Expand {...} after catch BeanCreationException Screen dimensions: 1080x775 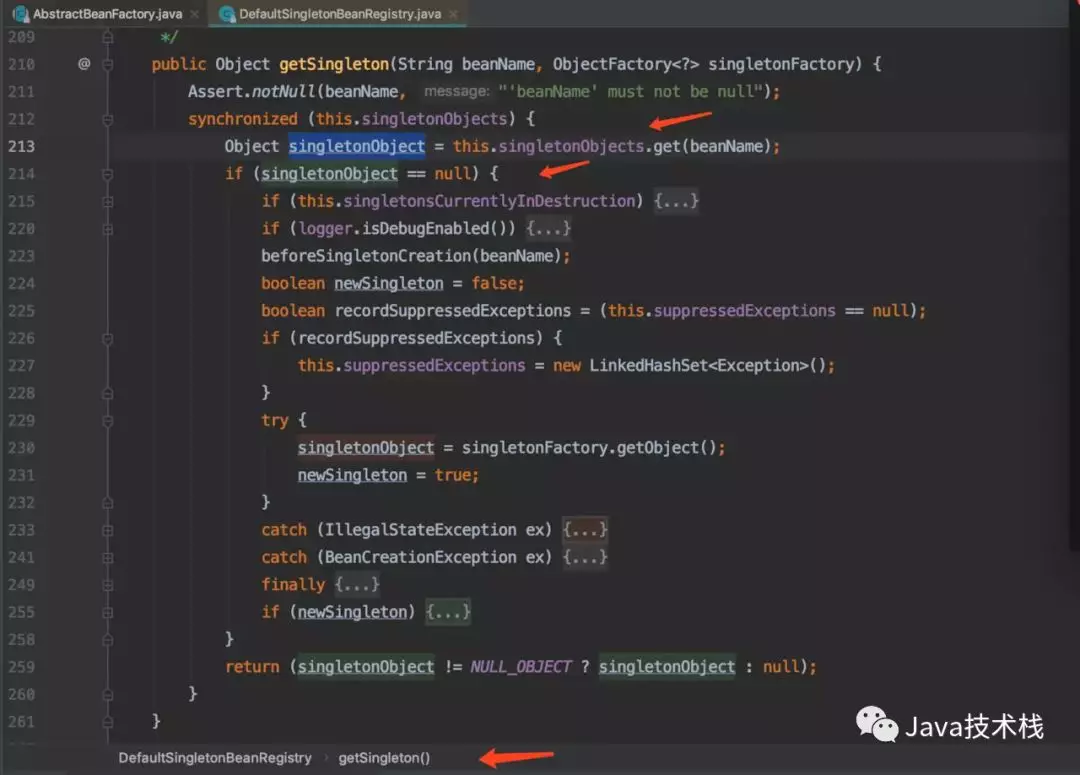585,557
